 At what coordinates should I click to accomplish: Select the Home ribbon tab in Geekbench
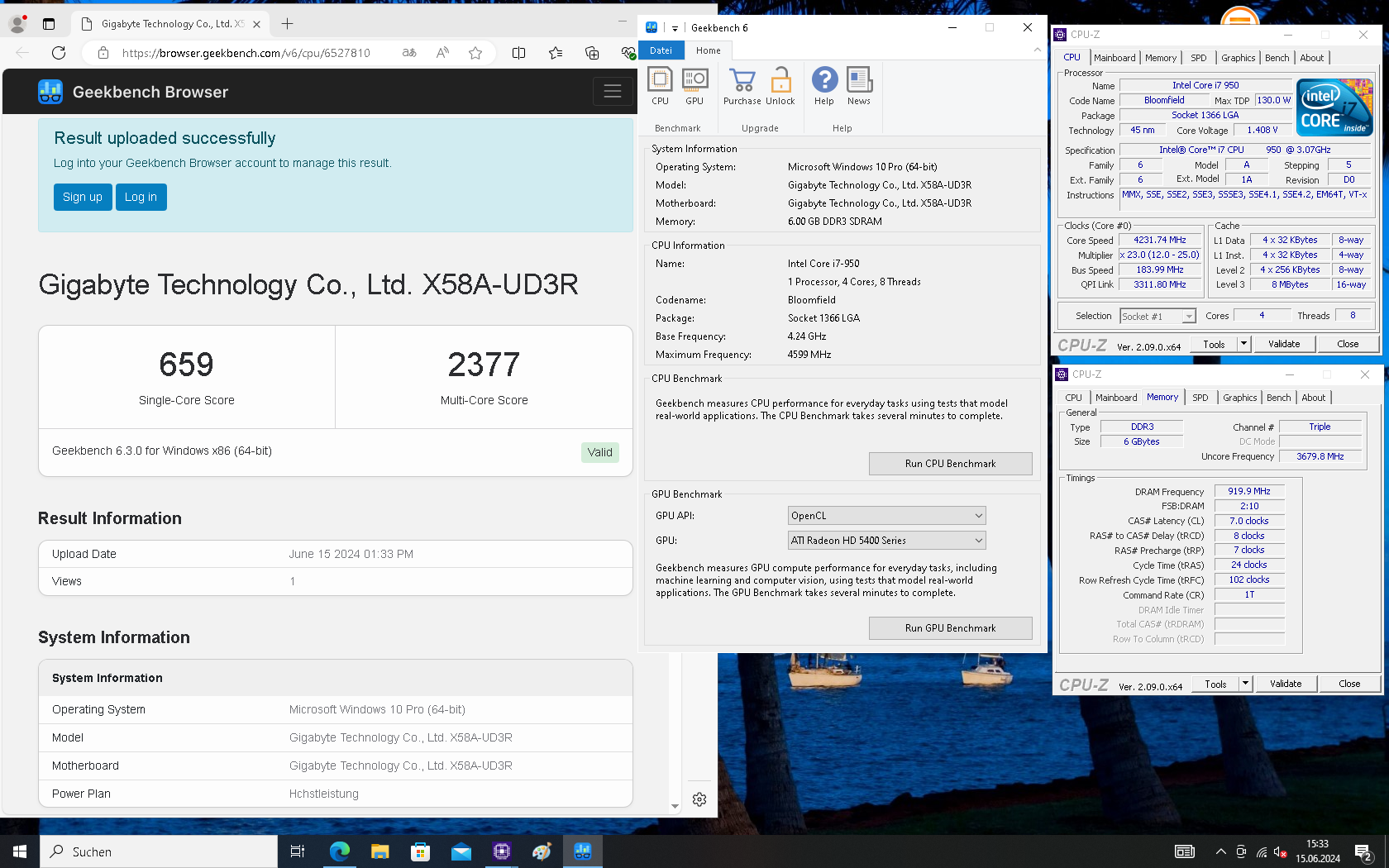click(709, 50)
